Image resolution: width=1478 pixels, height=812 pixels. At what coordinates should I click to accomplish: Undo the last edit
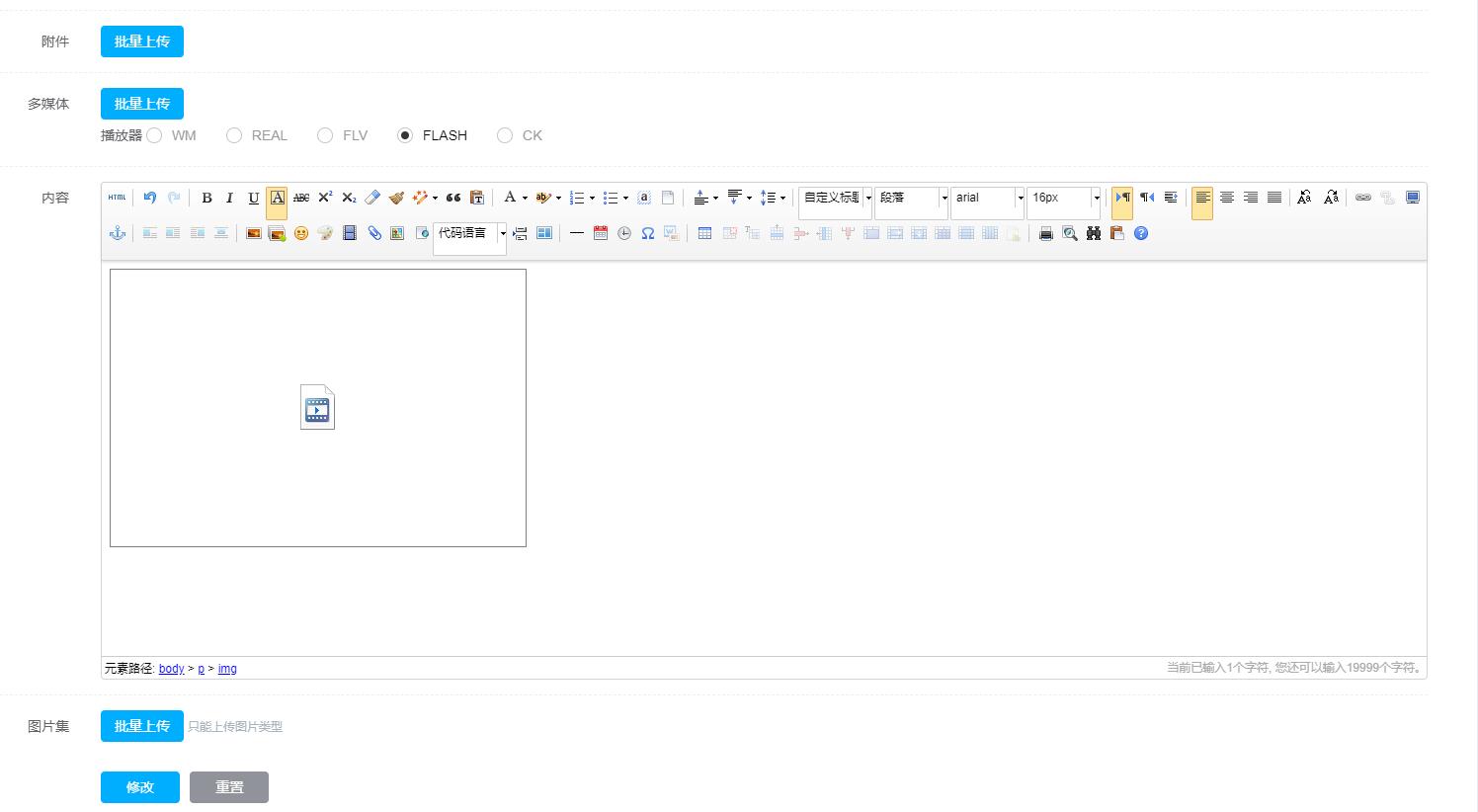(150, 198)
